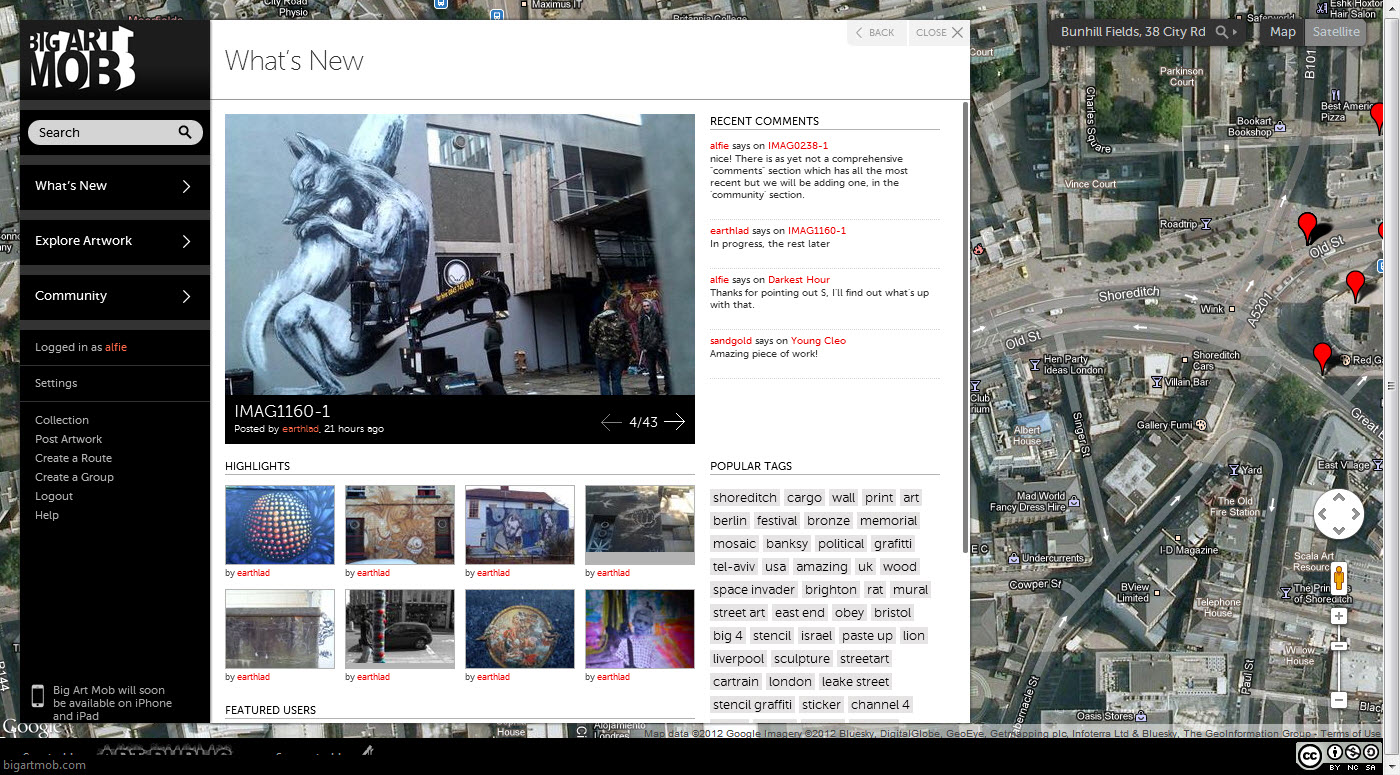The width and height of the screenshot is (1400, 775).
Task: Switch map to Map view
Action: point(1282,32)
